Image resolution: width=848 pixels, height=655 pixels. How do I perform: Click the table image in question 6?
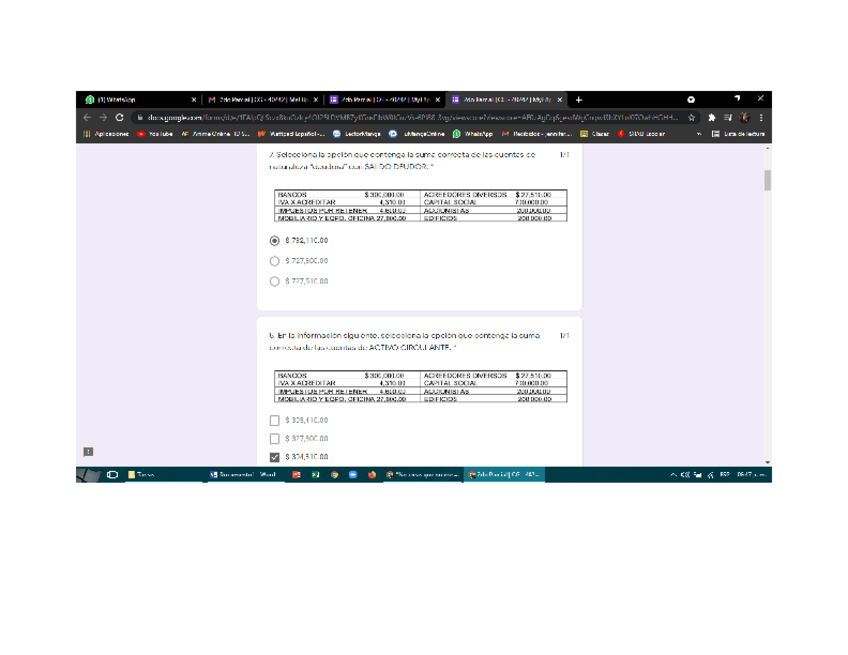coord(421,386)
